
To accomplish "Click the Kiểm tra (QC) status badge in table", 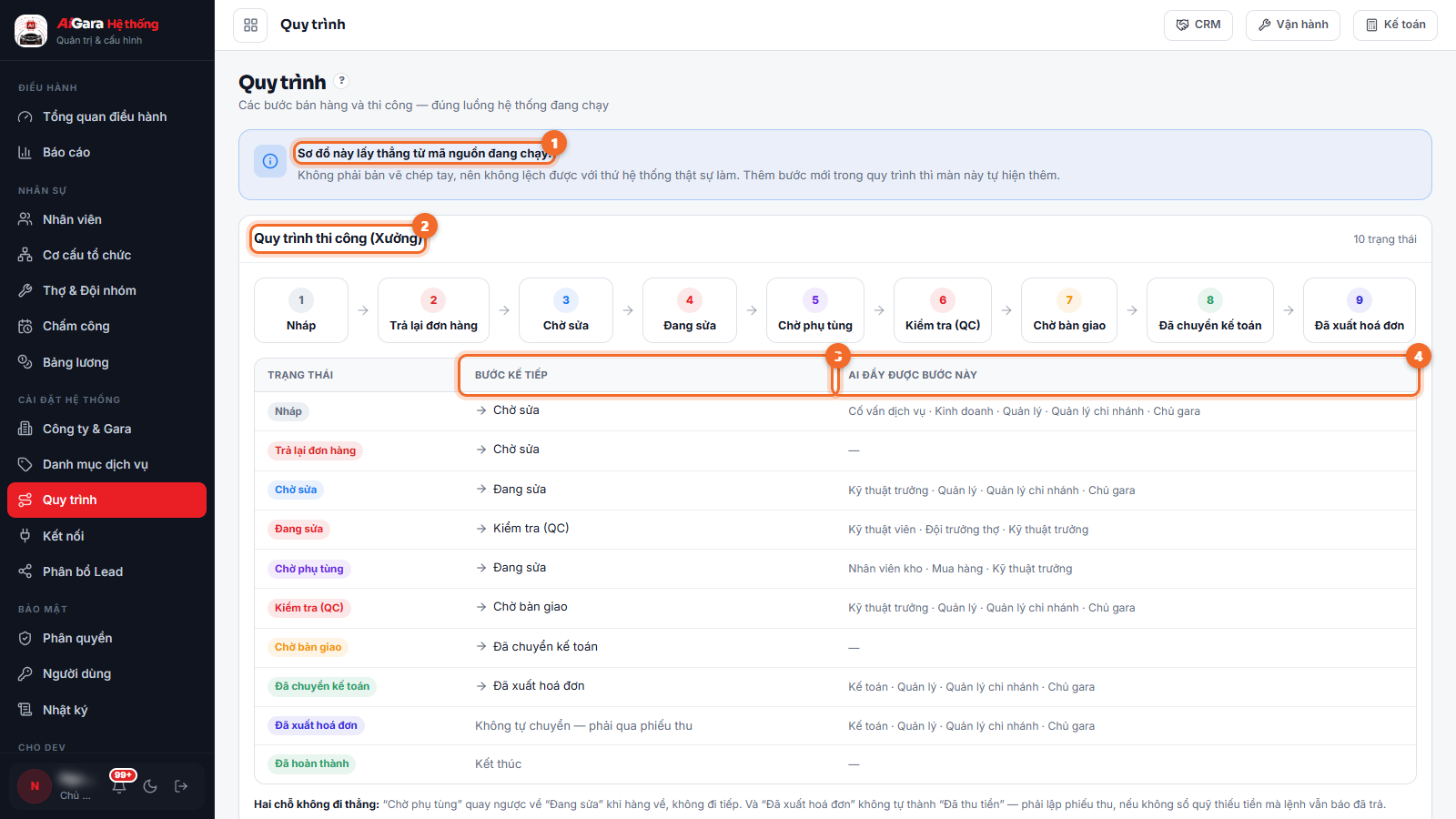I will (309, 608).
